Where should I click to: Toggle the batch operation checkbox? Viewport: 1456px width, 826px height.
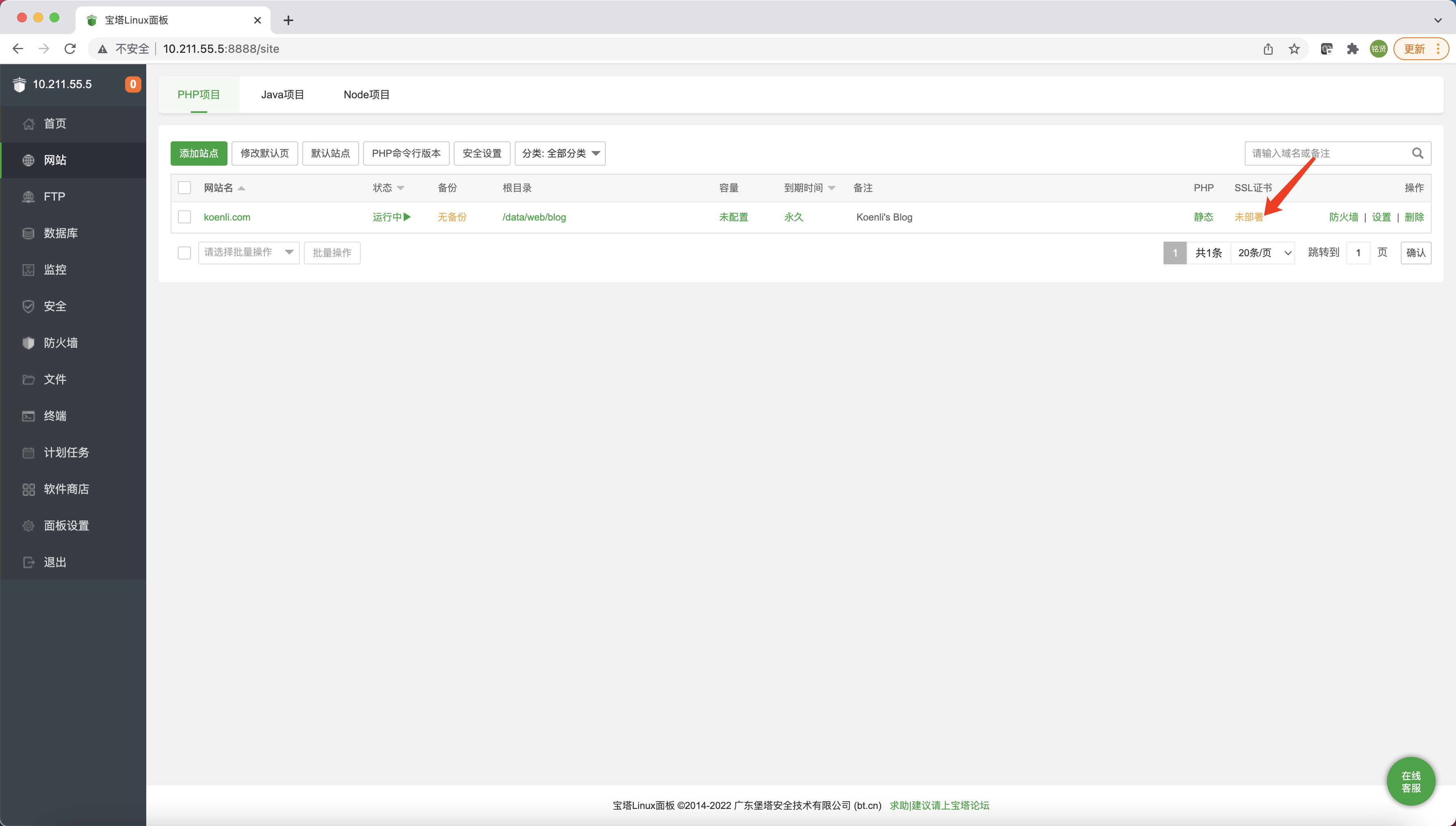(184, 253)
